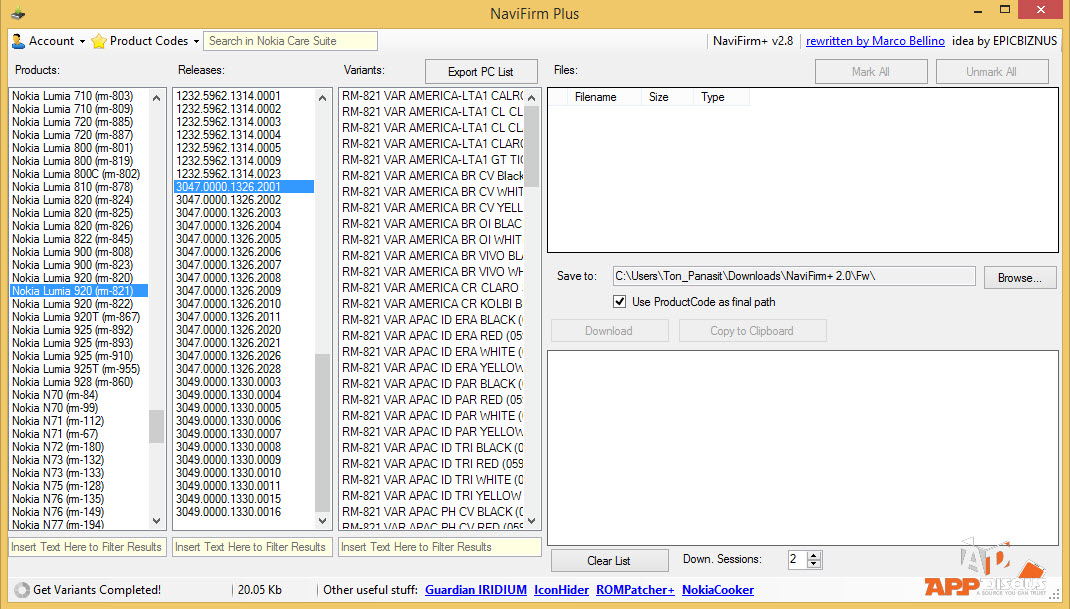Click the Releases list scroll up arrow
The image size is (1070, 609).
click(x=322, y=98)
